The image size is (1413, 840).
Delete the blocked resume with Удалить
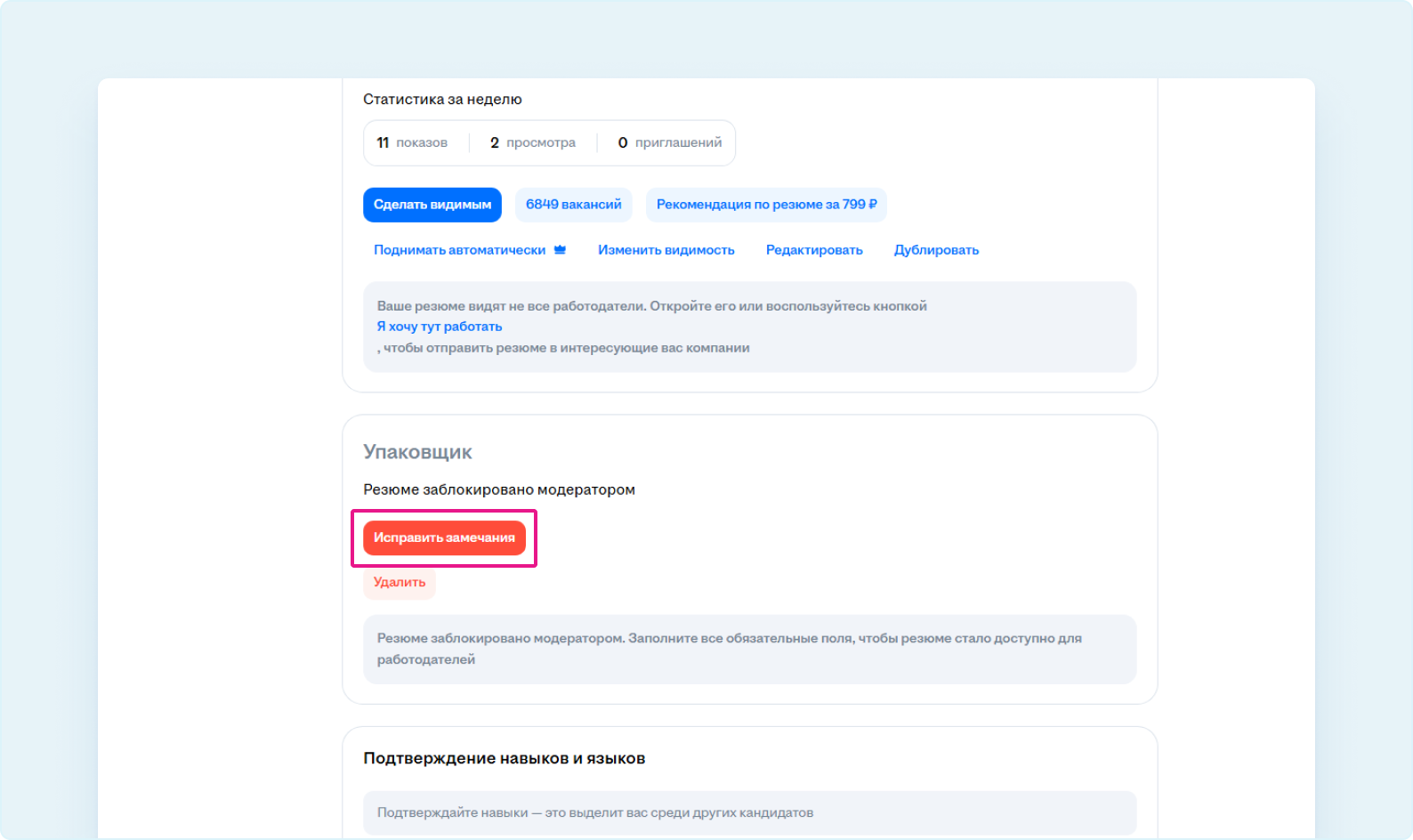click(400, 582)
